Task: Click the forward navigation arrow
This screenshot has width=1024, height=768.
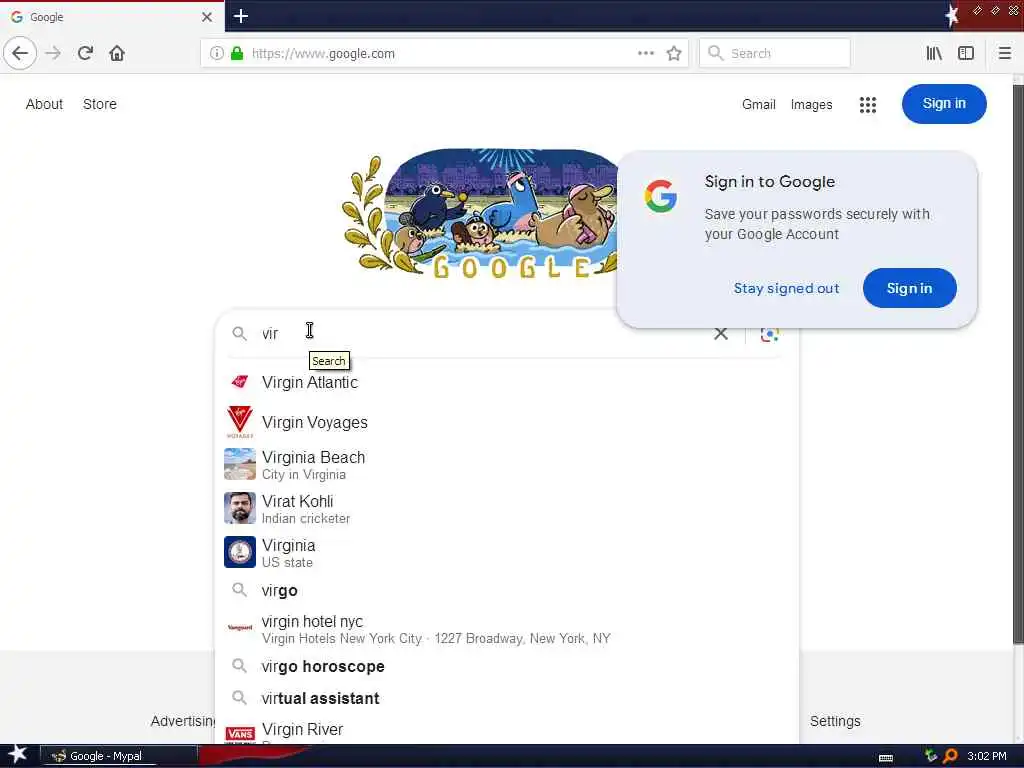Action: 53,53
